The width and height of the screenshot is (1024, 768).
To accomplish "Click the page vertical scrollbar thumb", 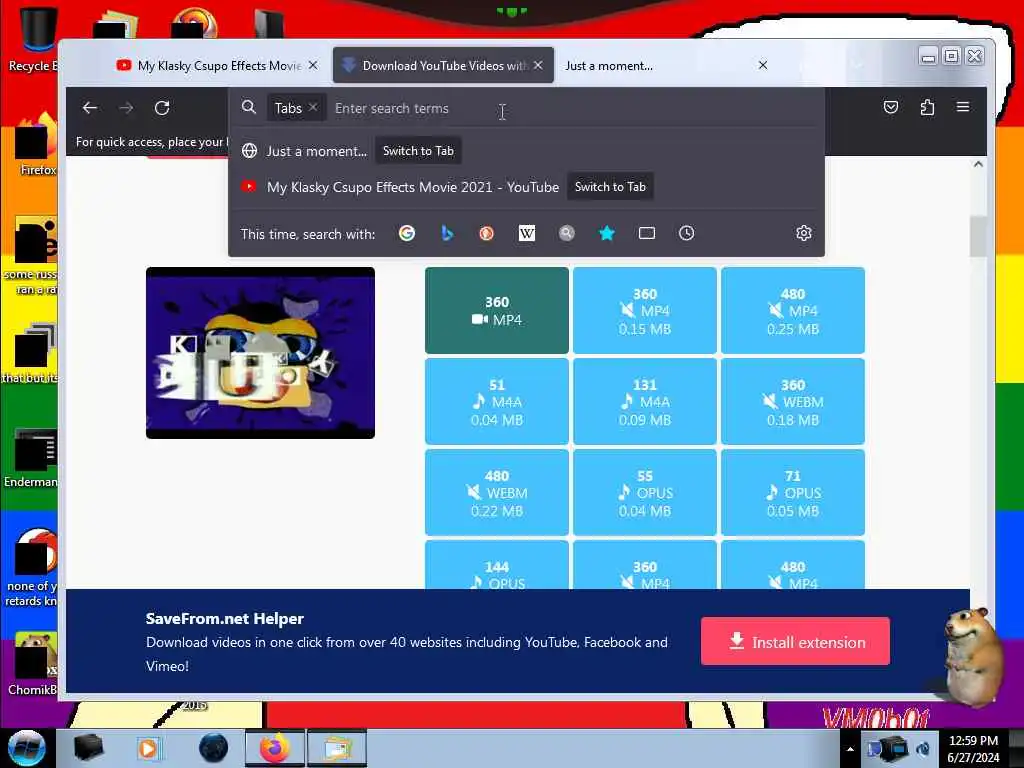I will pyautogui.click(x=978, y=236).
